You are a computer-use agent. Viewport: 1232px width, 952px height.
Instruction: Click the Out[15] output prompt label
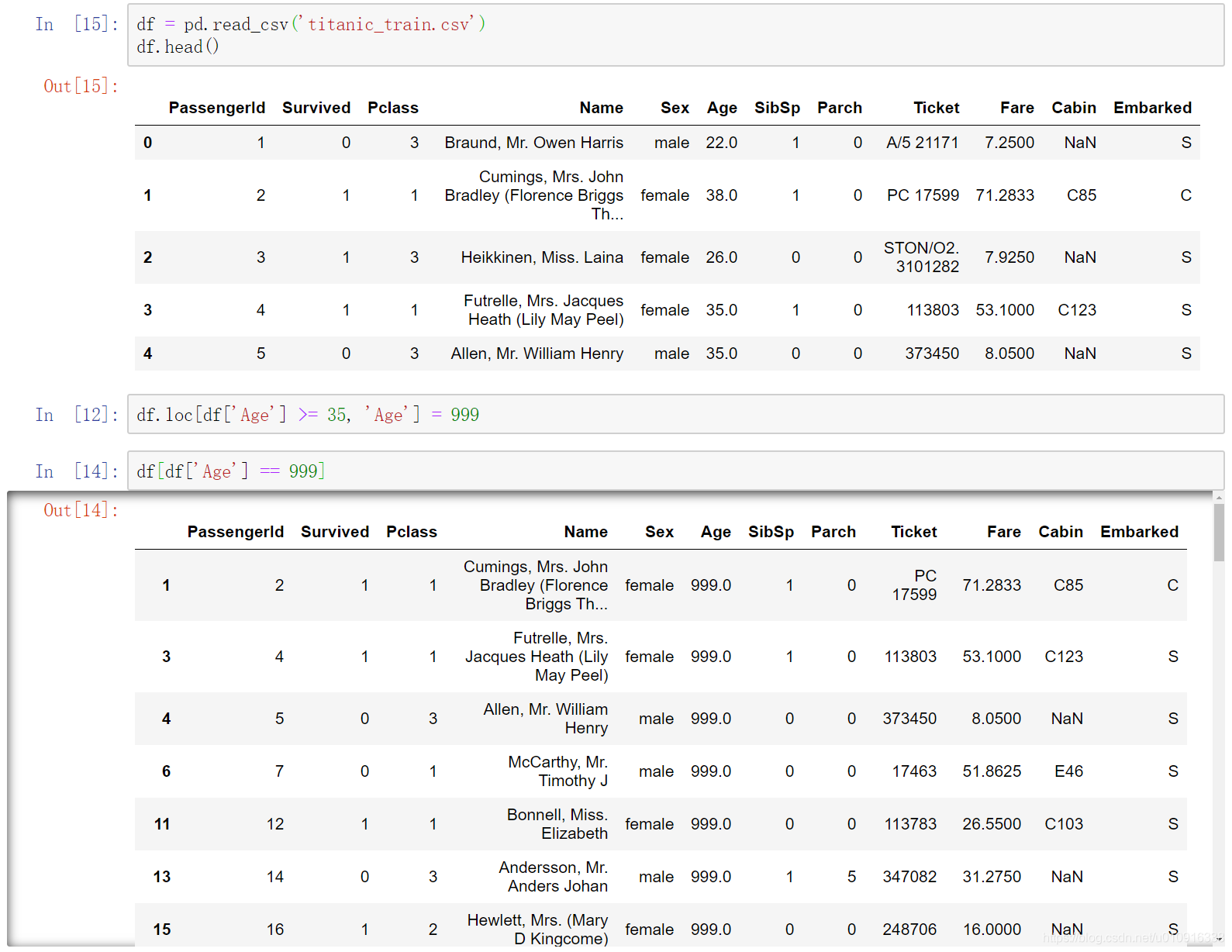[x=81, y=86]
